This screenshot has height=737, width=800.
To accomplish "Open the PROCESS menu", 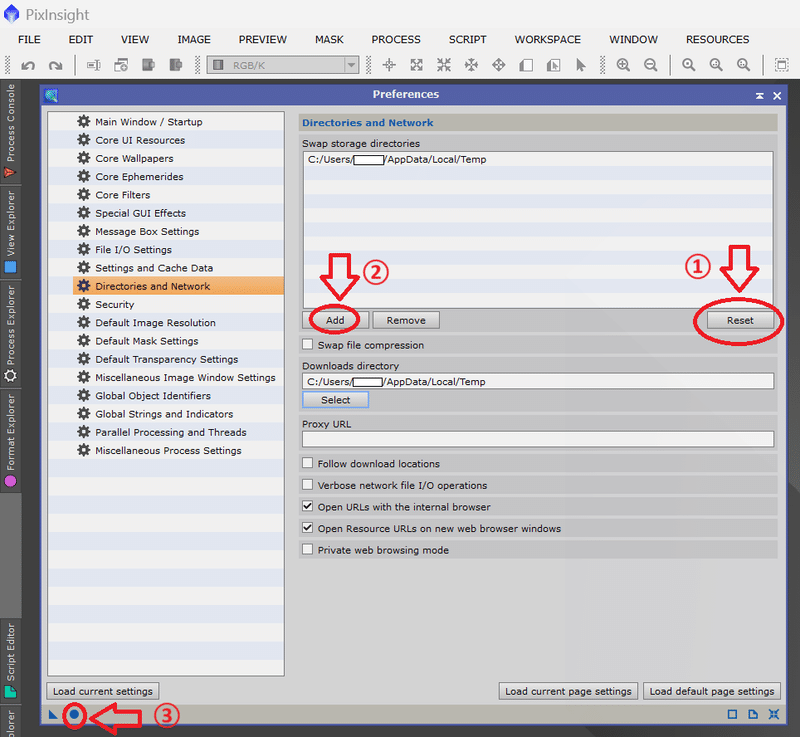I will pyautogui.click(x=396, y=39).
